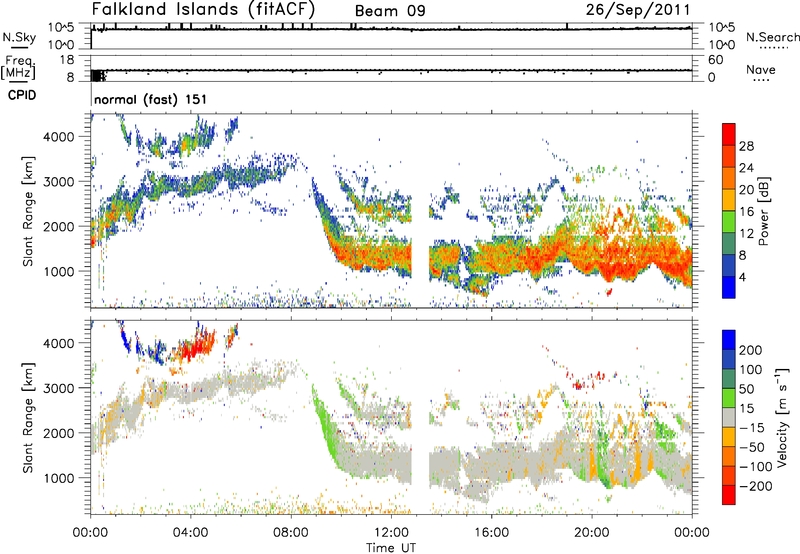Click the '1000' tick of velocity panel
Image resolution: width=800 pixels, height=554 pixels.
[58, 478]
